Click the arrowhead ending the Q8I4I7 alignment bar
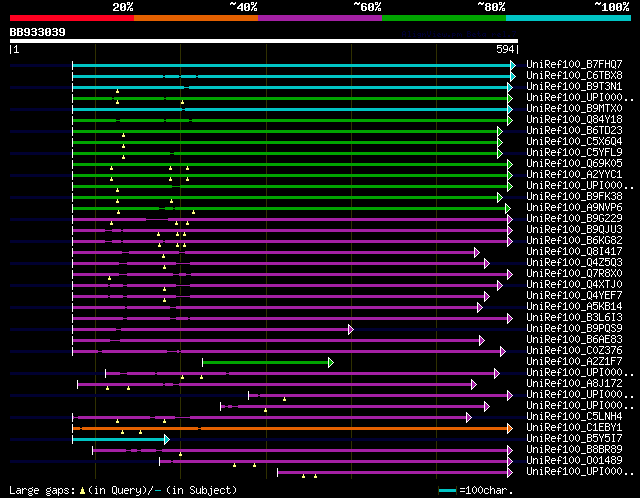Image resolution: width=640 pixels, height=498 pixels. coord(477,252)
